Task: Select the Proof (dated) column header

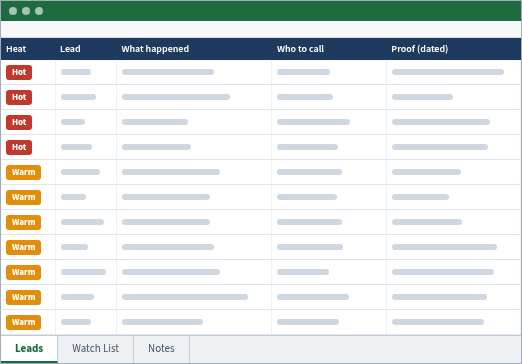Action: (x=454, y=49)
